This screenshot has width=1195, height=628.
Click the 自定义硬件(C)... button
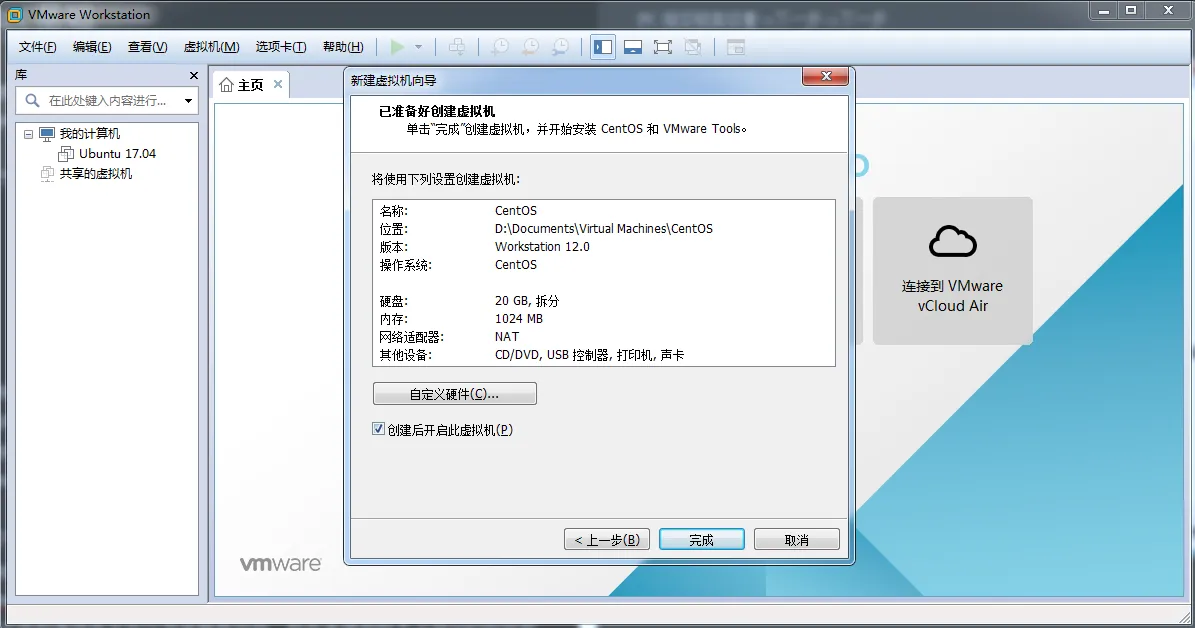coord(455,394)
